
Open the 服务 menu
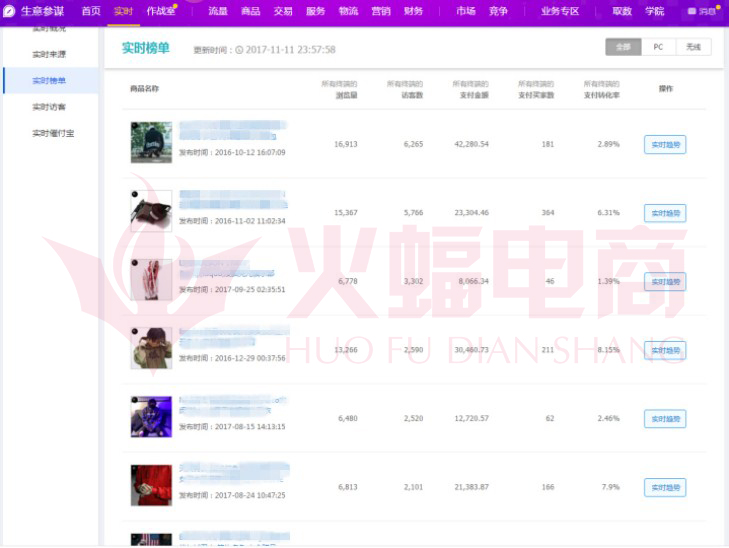tap(316, 11)
